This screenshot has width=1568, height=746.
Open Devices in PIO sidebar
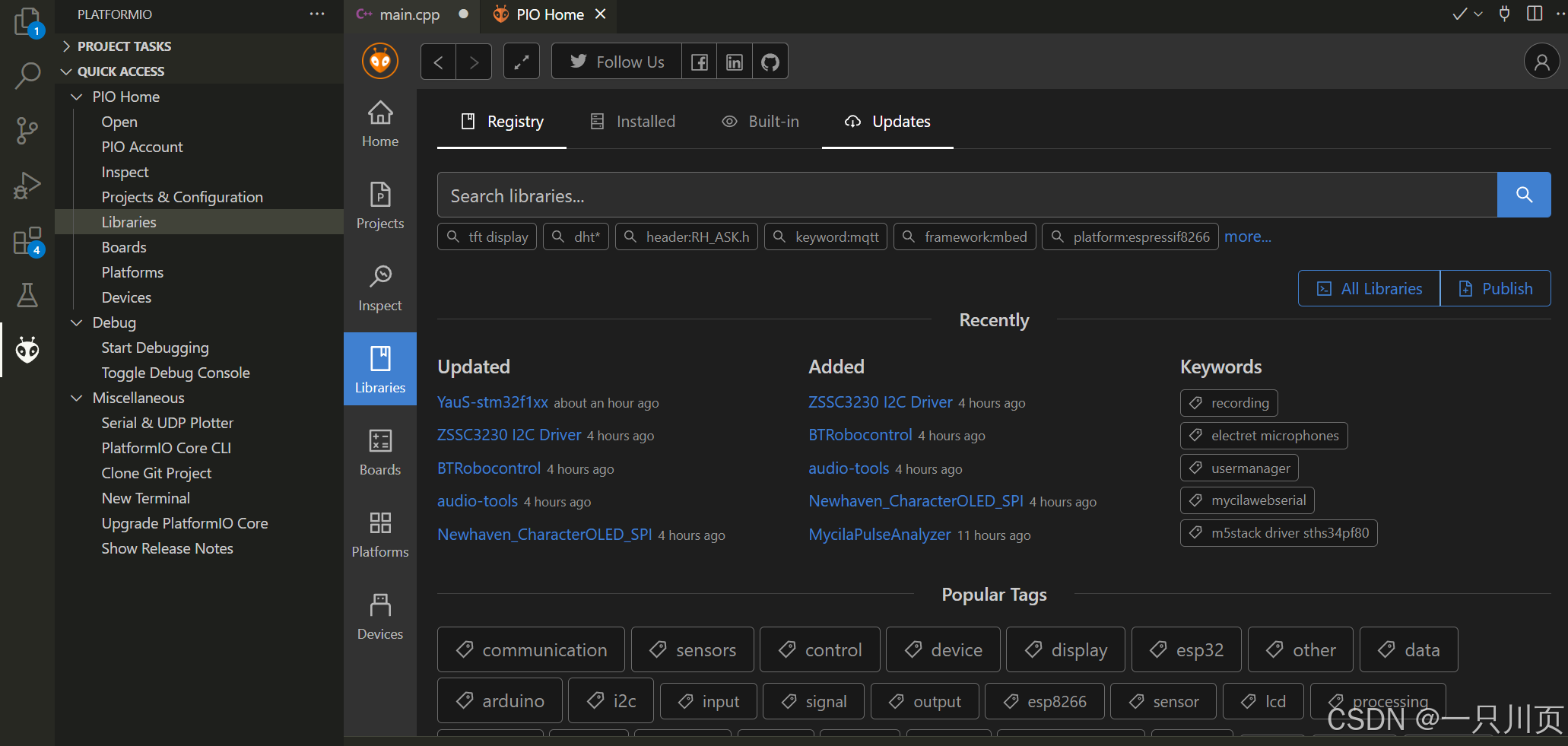[x=380, y=617]
